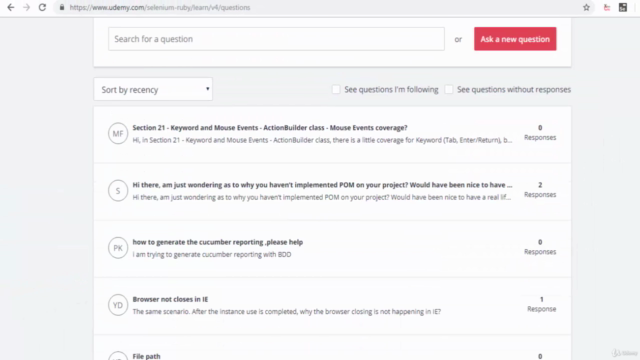The width and height of the screenshot is (640, 360).
Task: Bookmark this page with the star icon
Action: click(x=586, y=7)
